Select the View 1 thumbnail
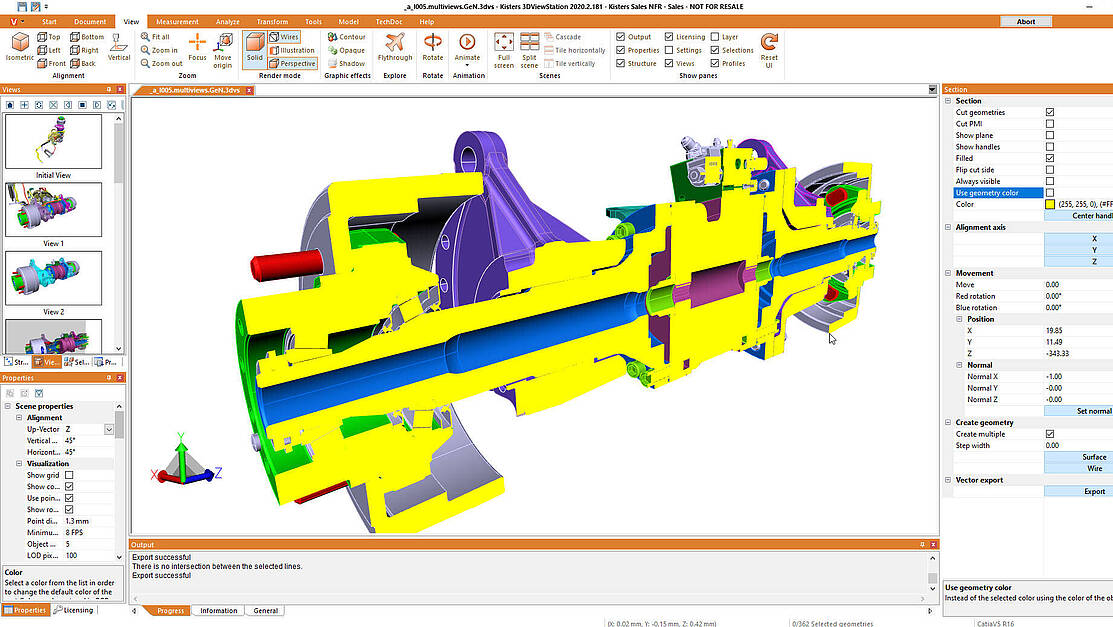This screenshot has width=1113, height=627. click(53, 209)
